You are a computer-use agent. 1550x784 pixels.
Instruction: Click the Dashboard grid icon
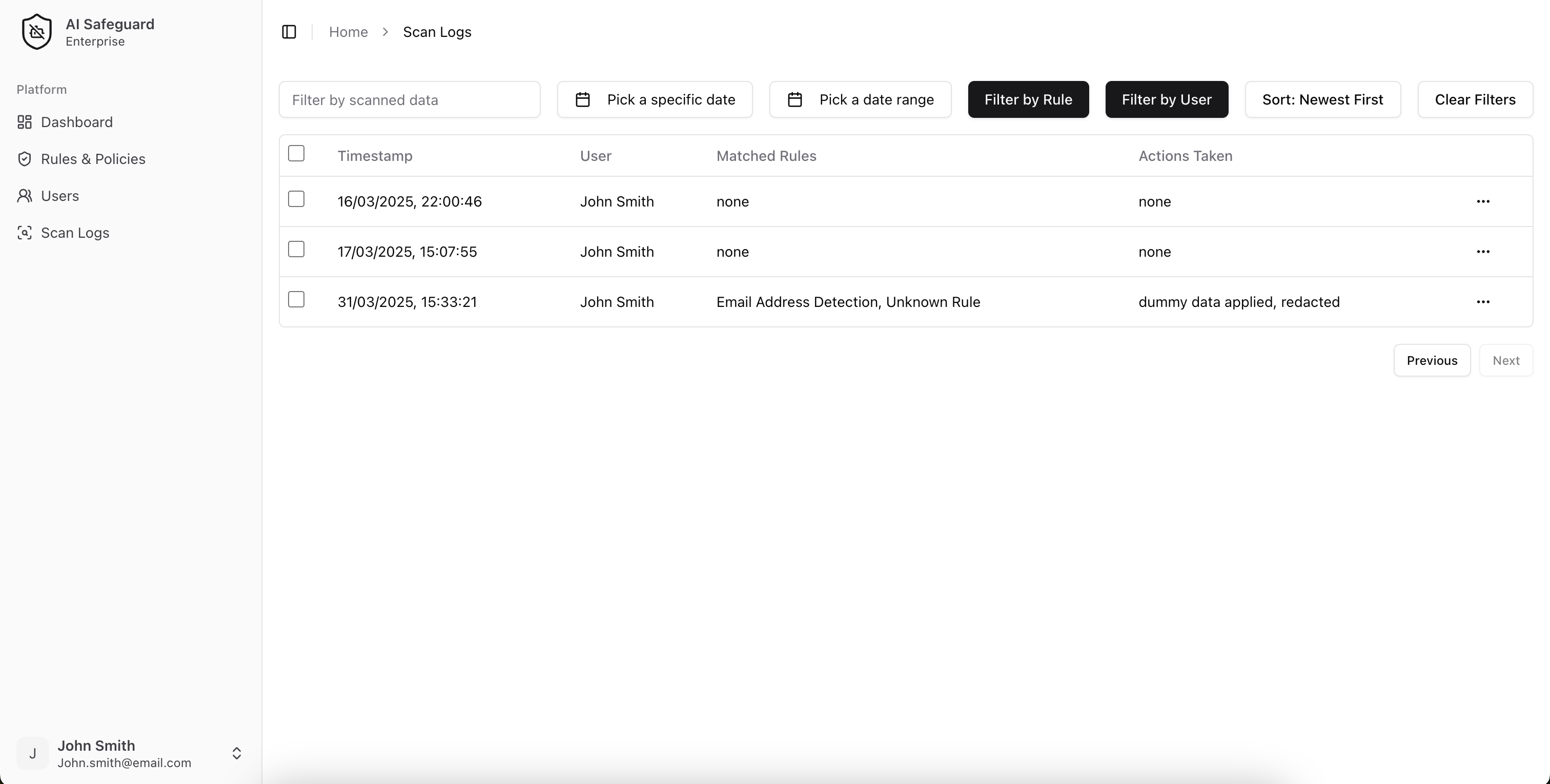[x=24, y=122]
